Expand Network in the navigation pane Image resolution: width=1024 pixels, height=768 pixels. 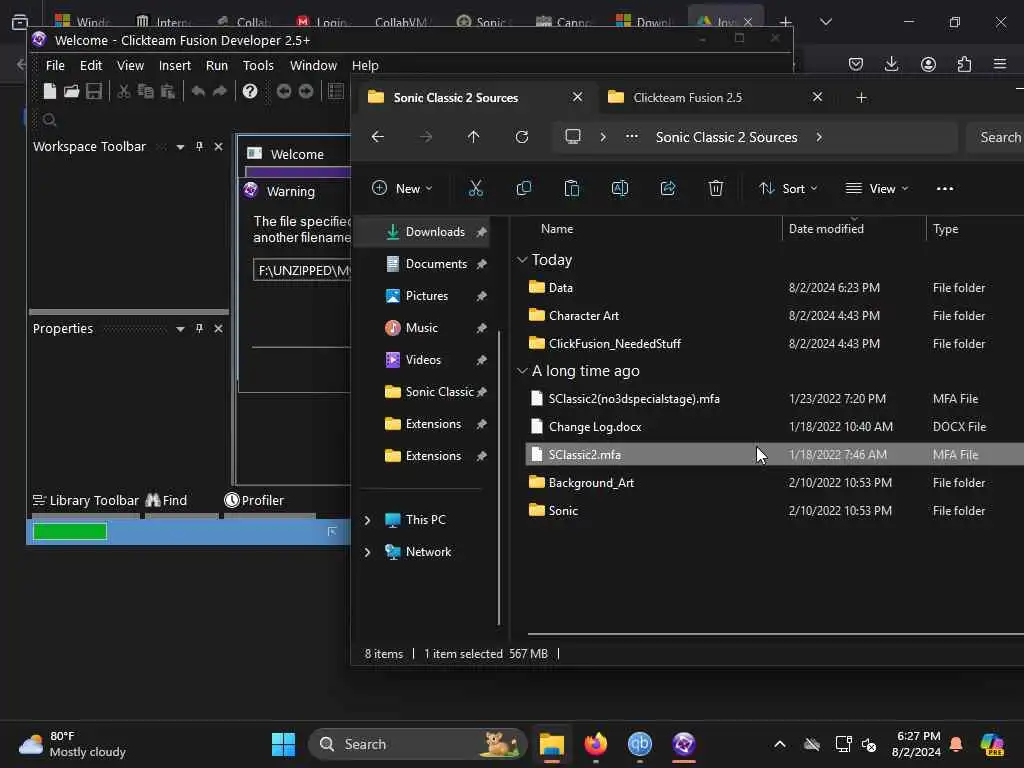tap(368, 552)
